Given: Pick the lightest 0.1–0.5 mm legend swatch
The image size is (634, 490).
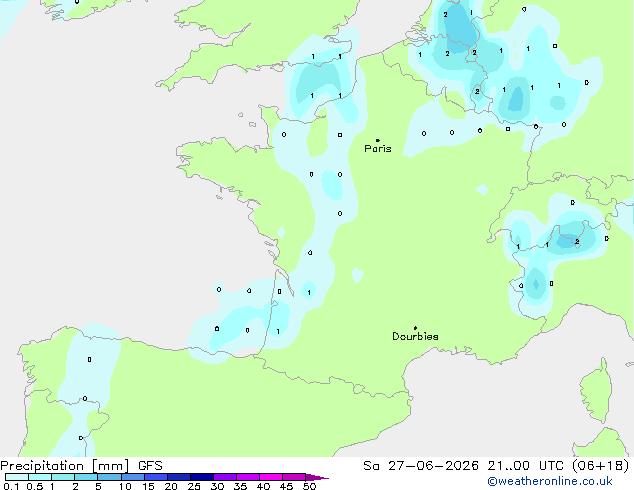Looking at the screenshot, I should [x=17, y=477].
